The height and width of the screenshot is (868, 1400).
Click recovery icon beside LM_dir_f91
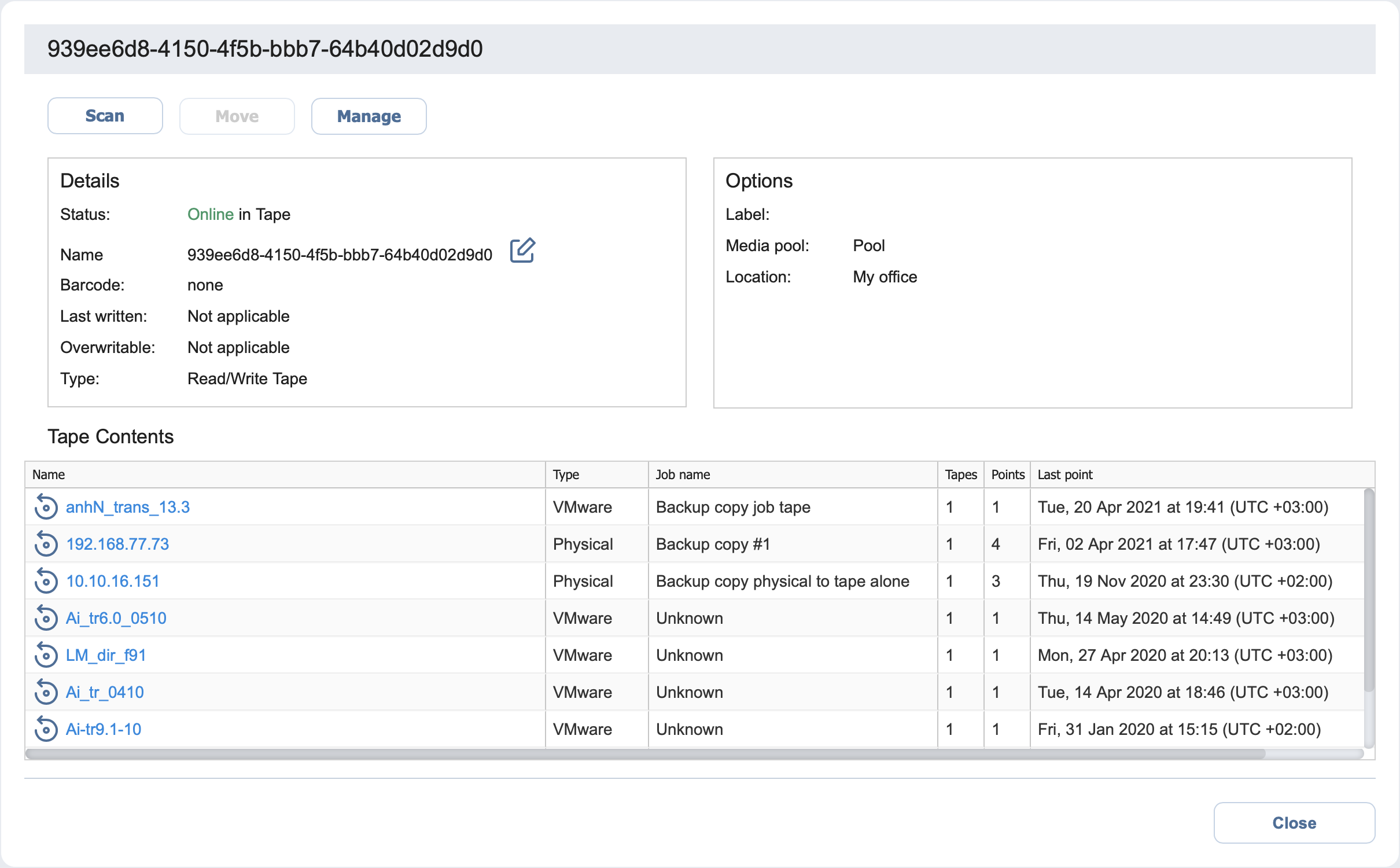pyautogui.click(x=46, y=656)
